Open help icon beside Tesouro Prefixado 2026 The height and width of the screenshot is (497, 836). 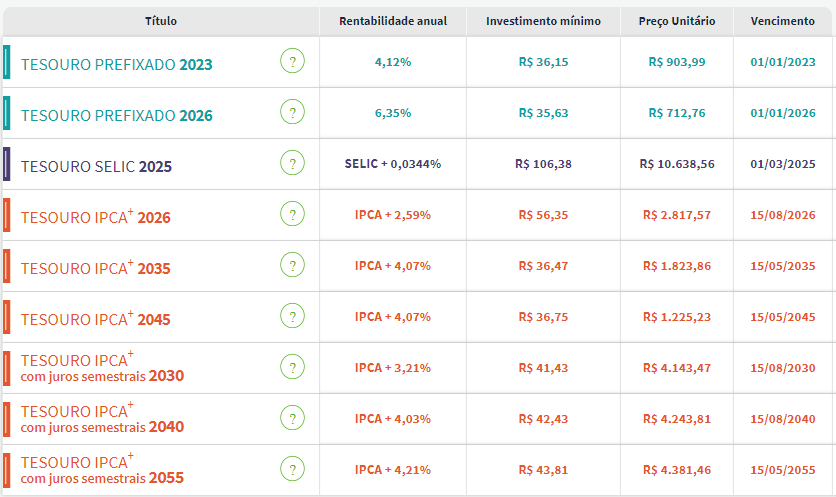[292, 113]
